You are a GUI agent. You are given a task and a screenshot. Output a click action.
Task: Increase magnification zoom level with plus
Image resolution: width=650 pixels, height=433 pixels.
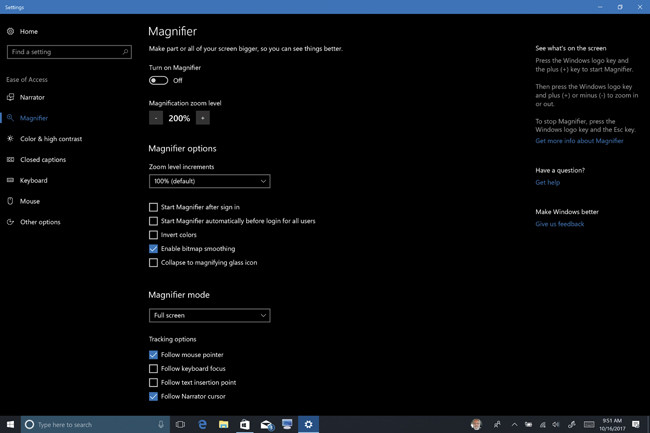point(203,118)
